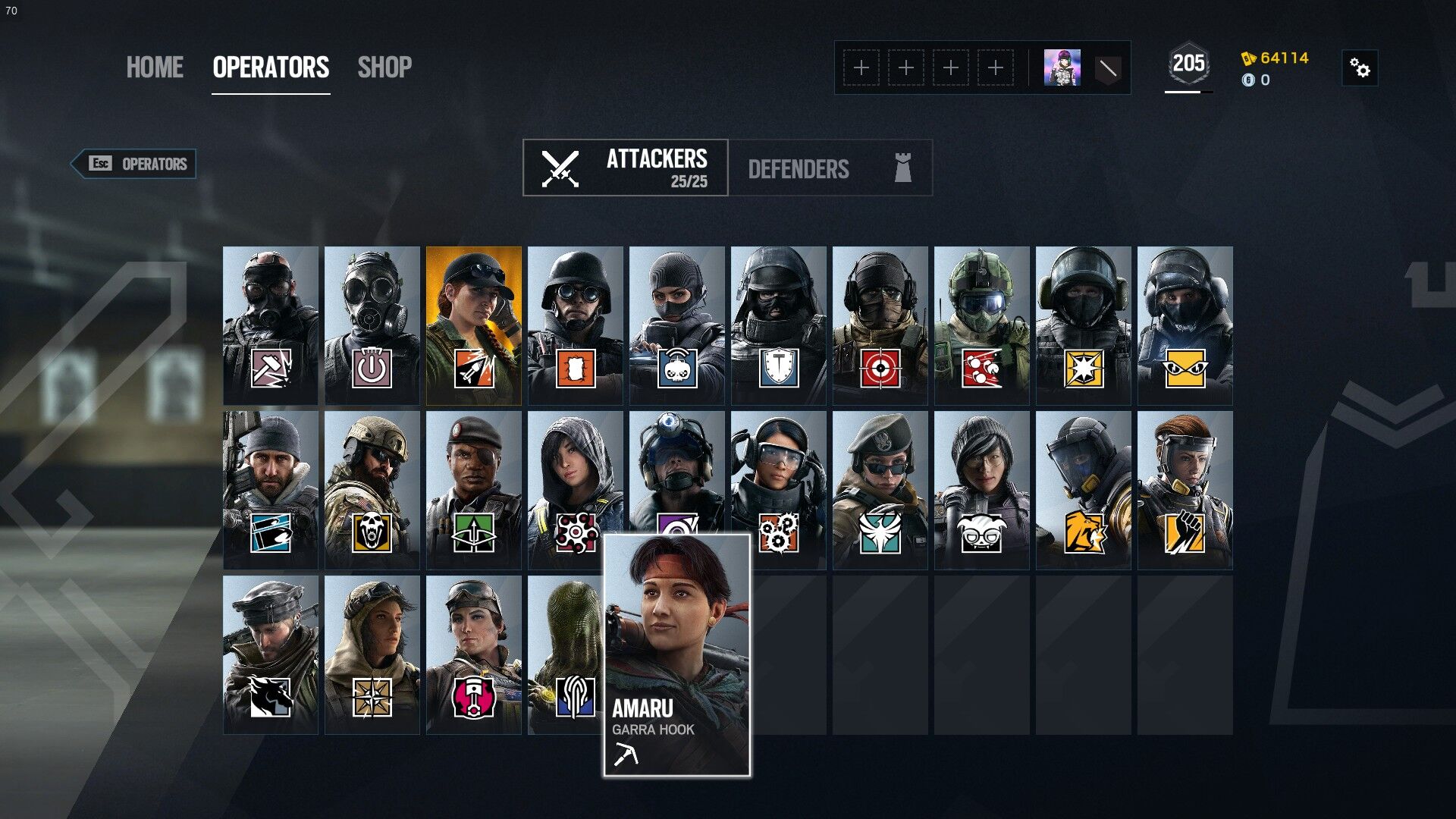
Task: Pick Ash, the orange highlighted operator
Action: pyautogui.click(x=474, y=325)
